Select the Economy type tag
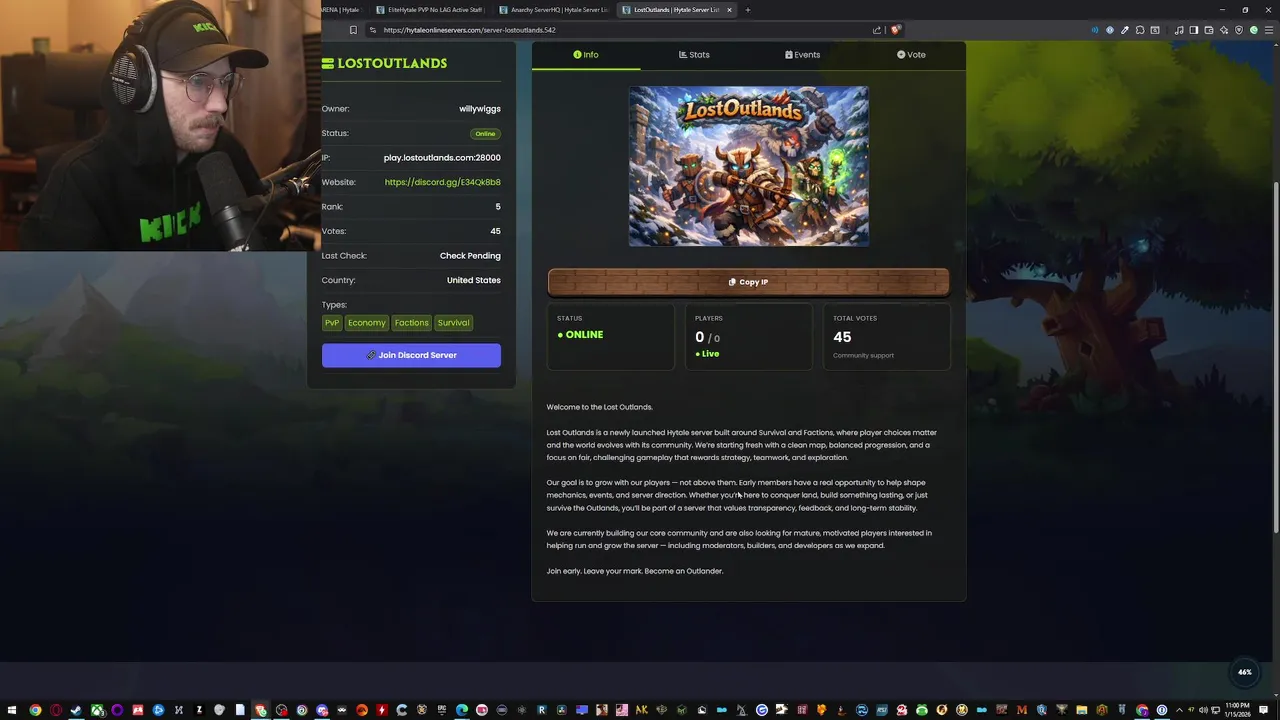The width and height of the screenshot is (1280, 720). (x=367, y=323)
